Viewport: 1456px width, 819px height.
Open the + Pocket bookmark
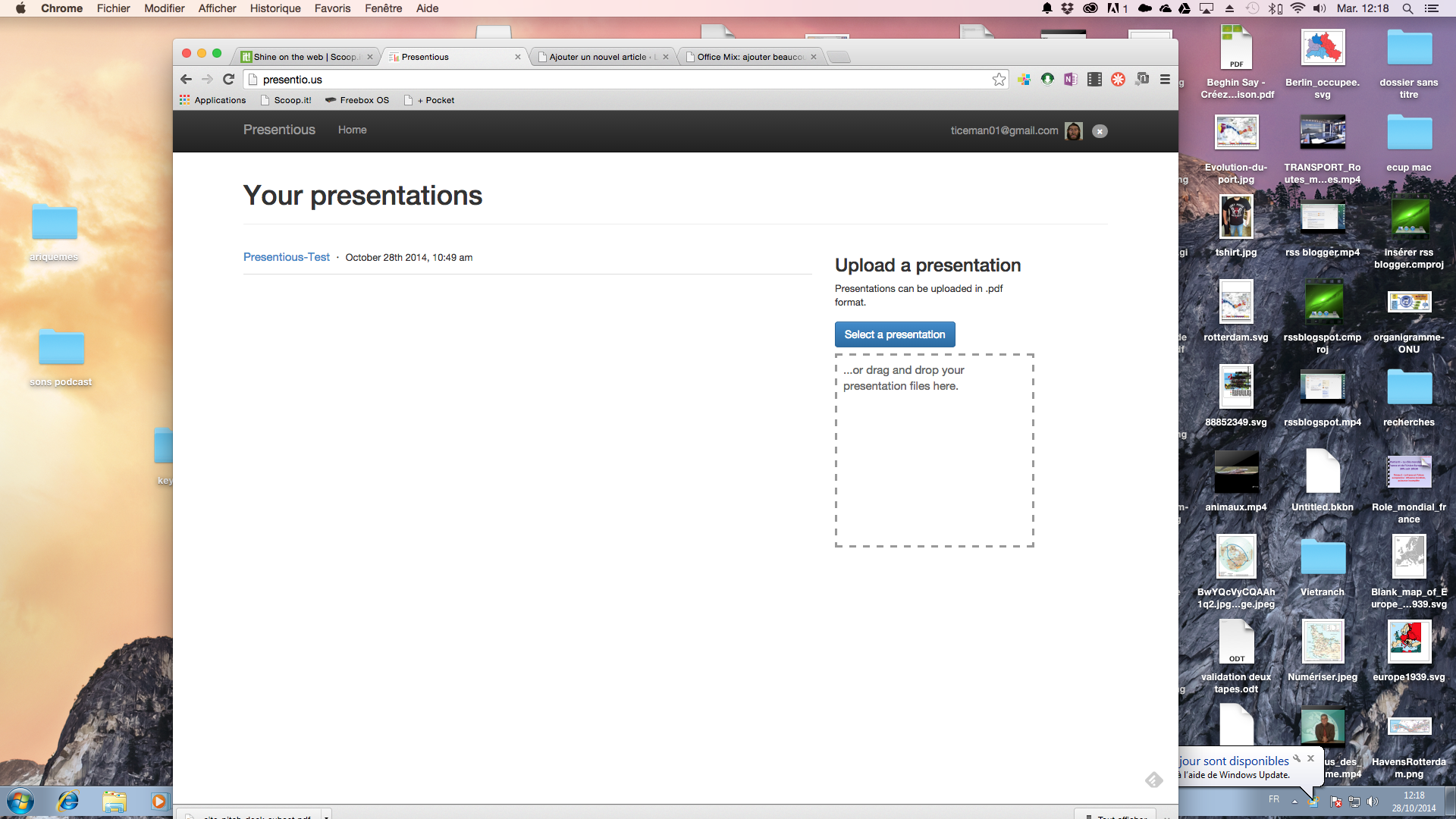(x=429, y=100)
